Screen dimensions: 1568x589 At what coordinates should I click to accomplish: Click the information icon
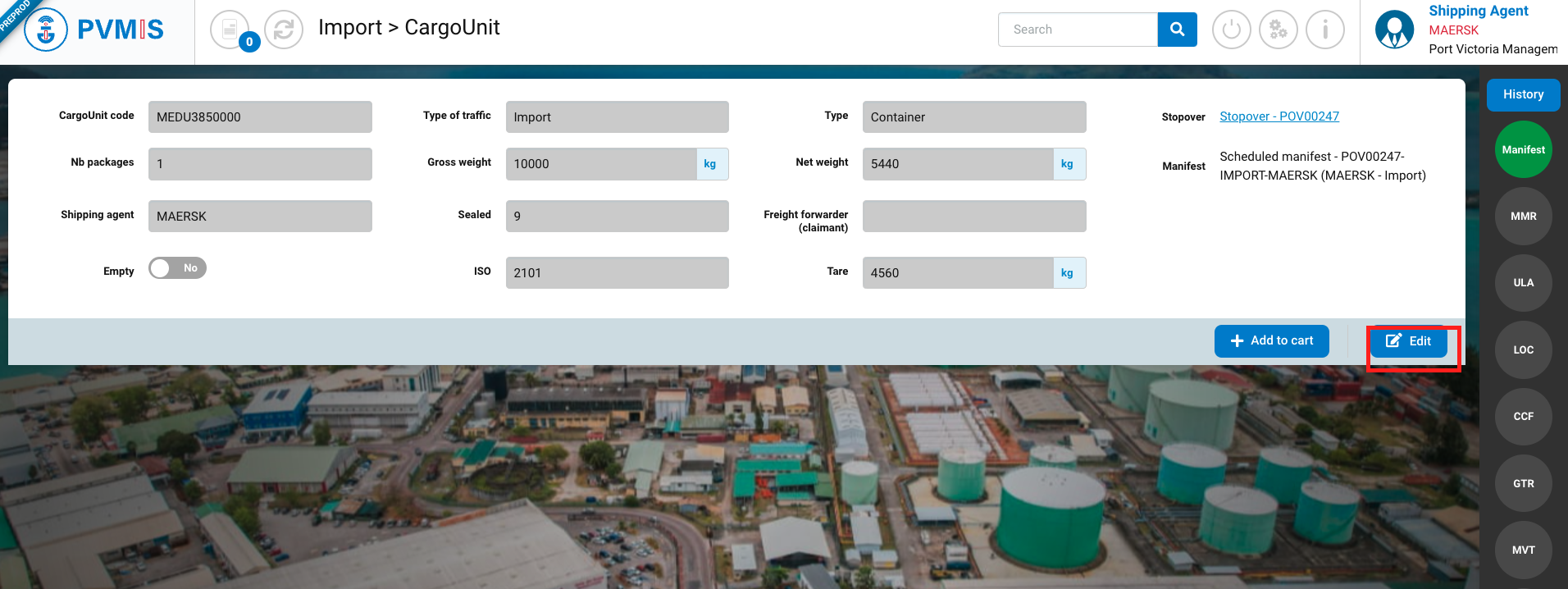point(1324,30)
